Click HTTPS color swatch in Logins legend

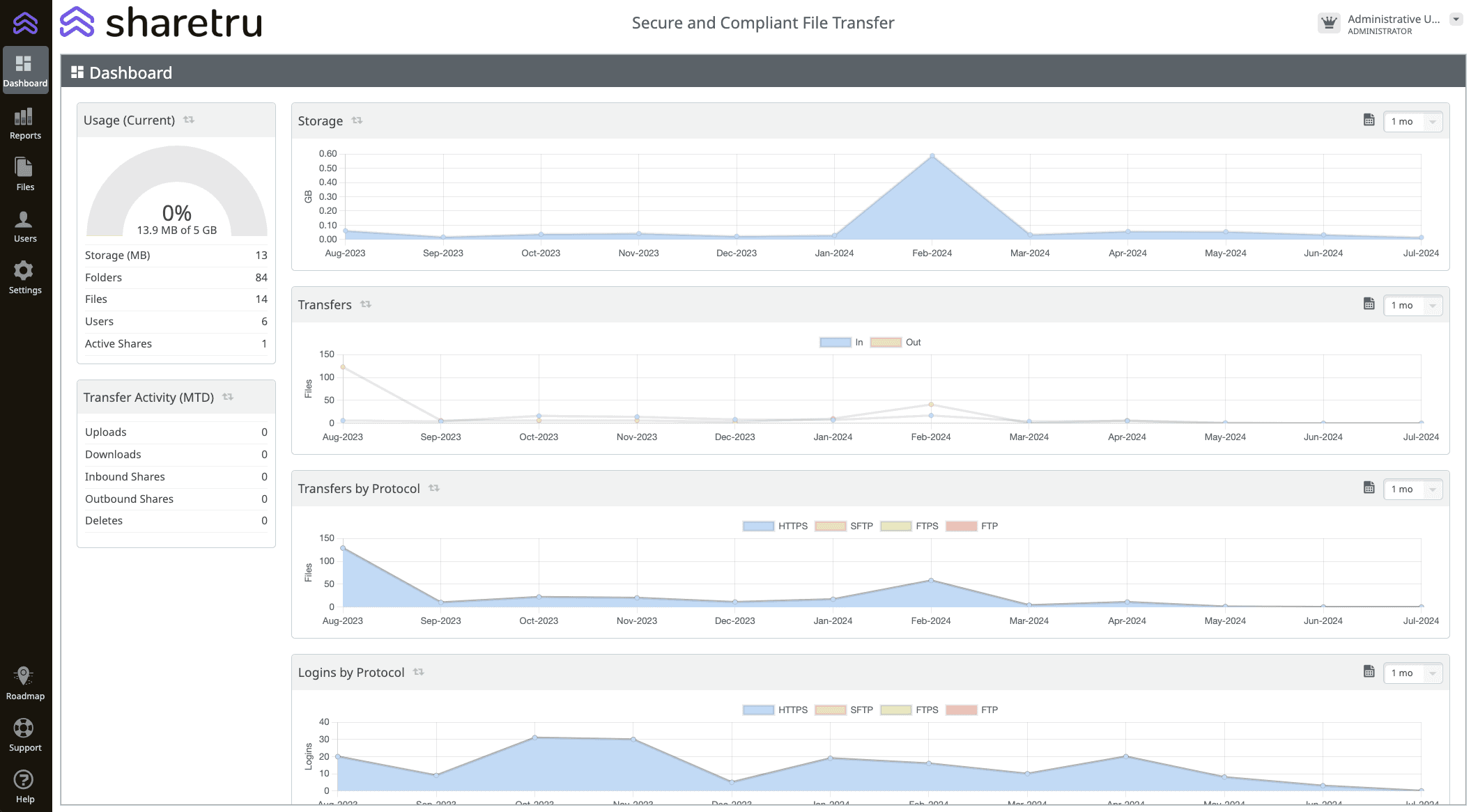(x=758, y=710)
